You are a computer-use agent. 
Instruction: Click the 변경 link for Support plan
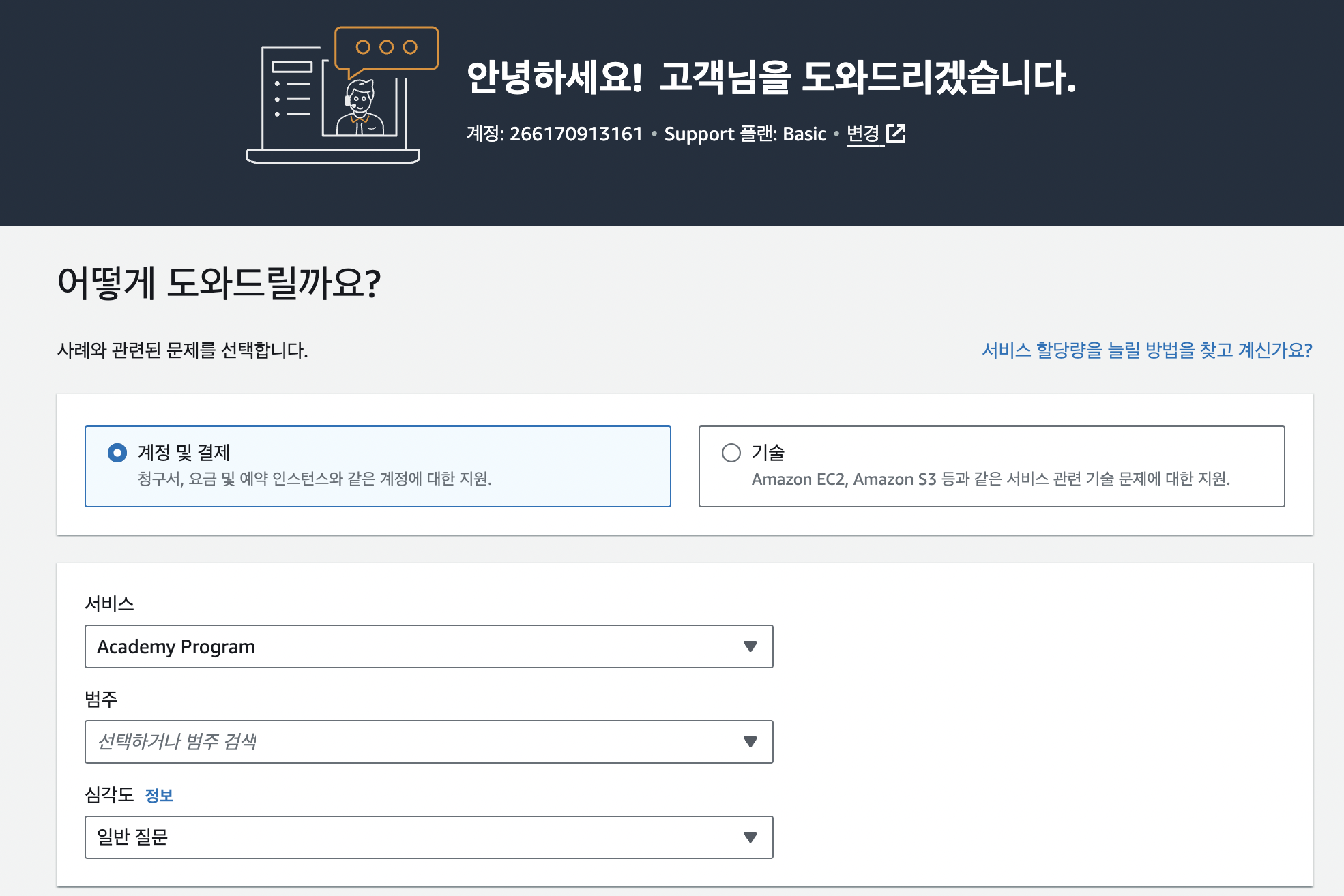862,134
